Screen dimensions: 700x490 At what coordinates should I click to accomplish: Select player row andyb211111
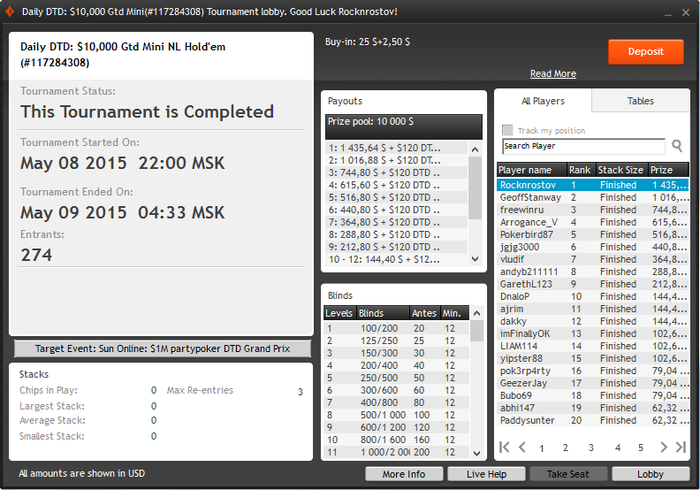coord(592,272)
